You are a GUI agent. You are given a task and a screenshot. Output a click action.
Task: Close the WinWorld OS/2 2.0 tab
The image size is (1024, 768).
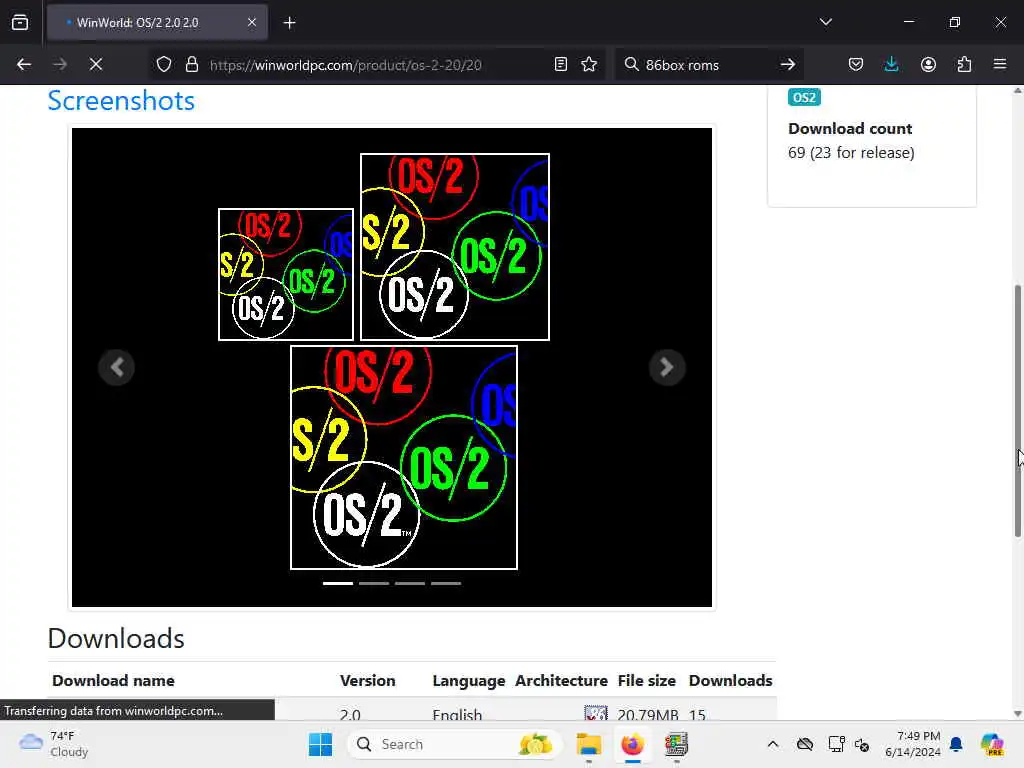251,22
